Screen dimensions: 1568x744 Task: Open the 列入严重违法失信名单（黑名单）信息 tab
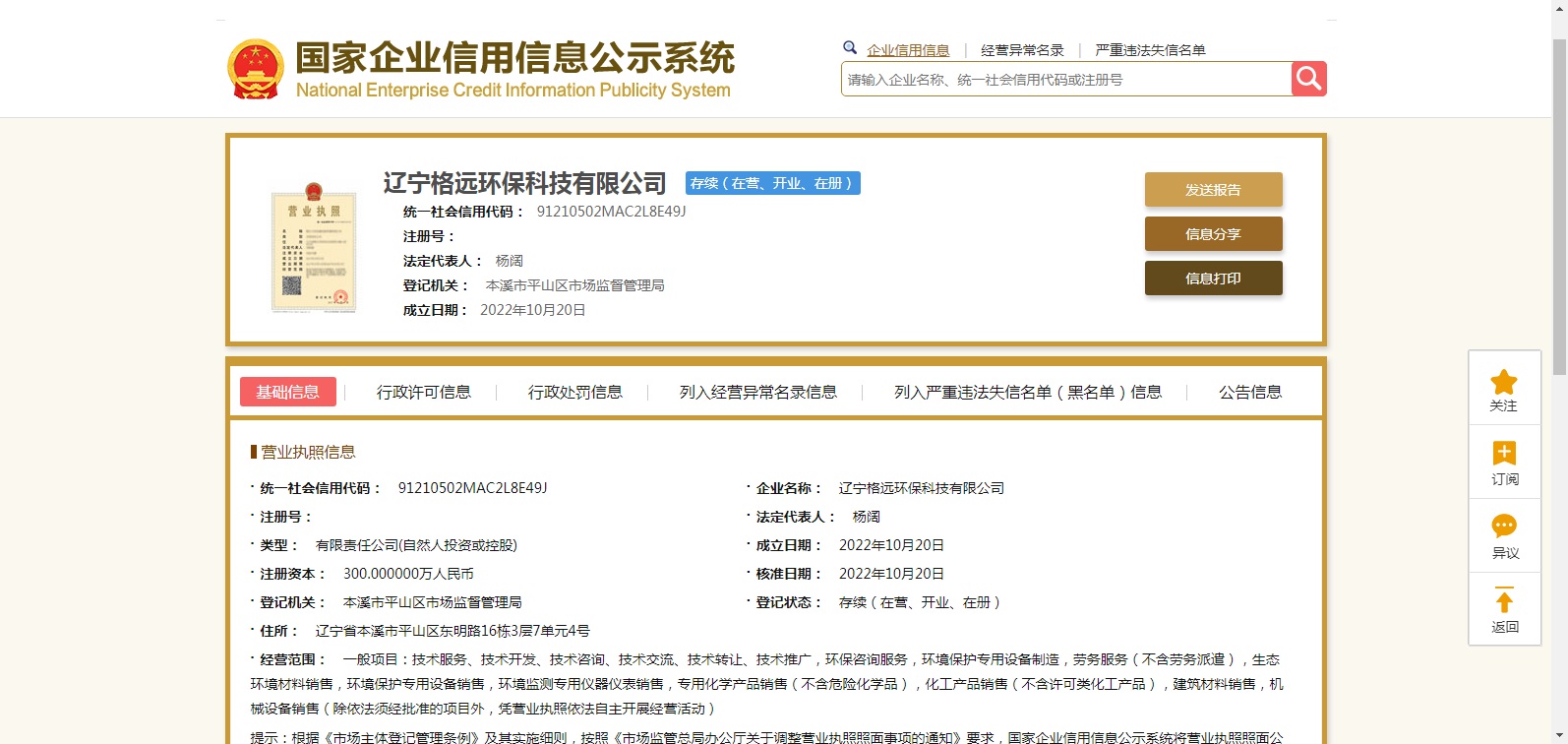point(1028,392)
